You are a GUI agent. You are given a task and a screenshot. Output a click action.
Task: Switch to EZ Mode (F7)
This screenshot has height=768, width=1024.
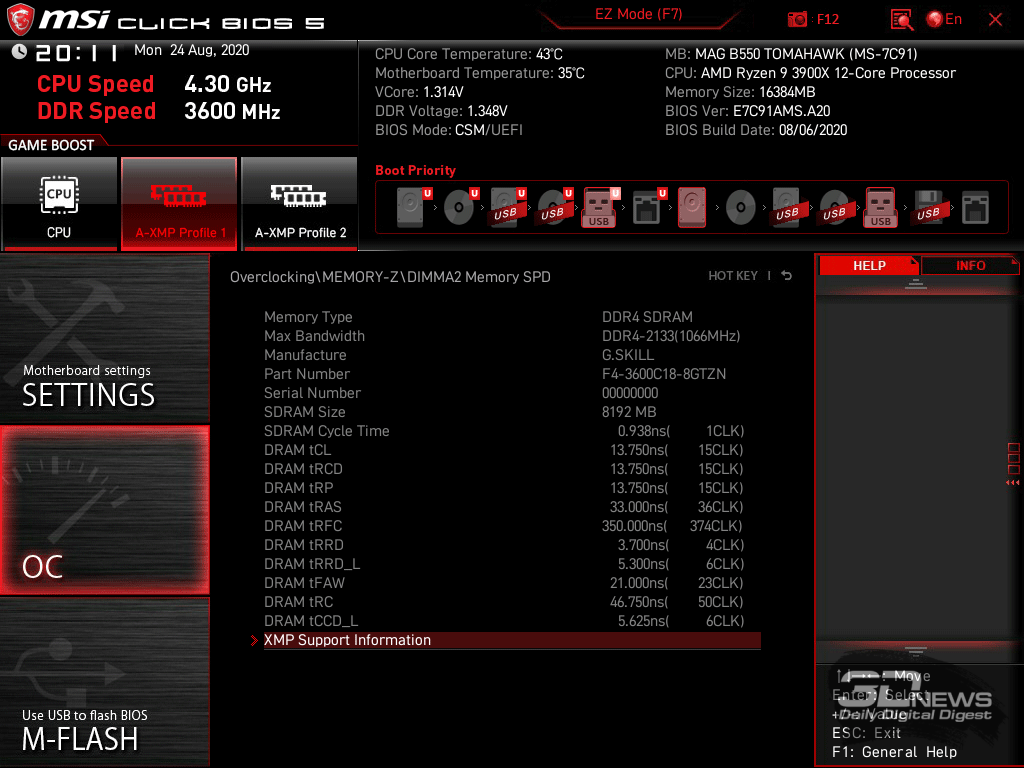[638, 14]
